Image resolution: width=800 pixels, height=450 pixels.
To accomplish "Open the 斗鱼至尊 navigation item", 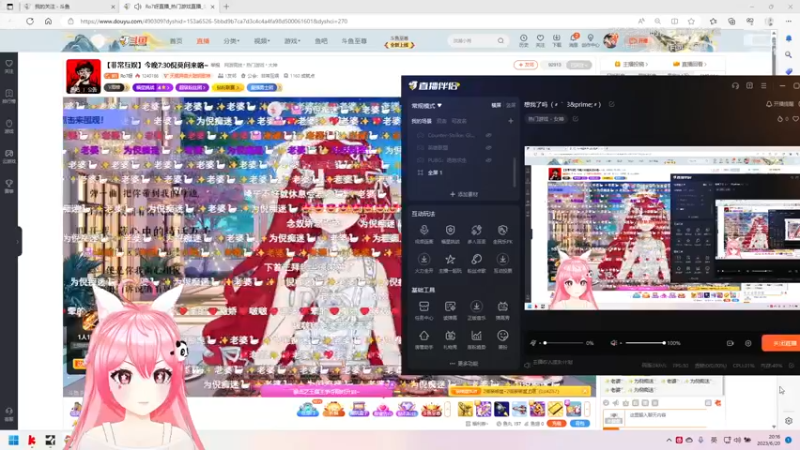I will coord(354,41).
